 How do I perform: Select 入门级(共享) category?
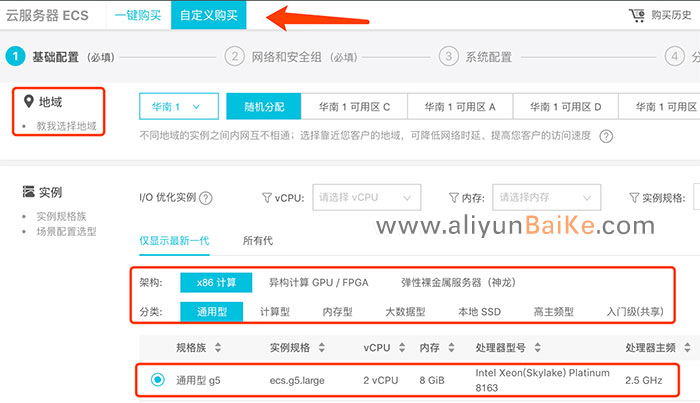coord(635,312)
